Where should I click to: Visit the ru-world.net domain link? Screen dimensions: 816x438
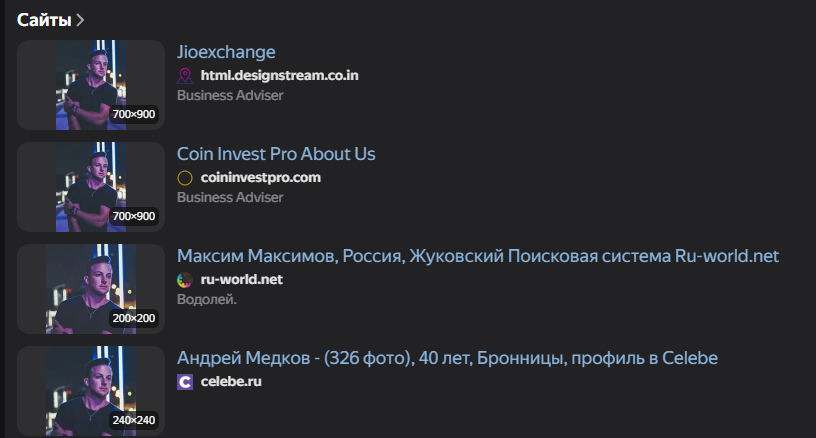pyautogui.click(x=241, y=280)
